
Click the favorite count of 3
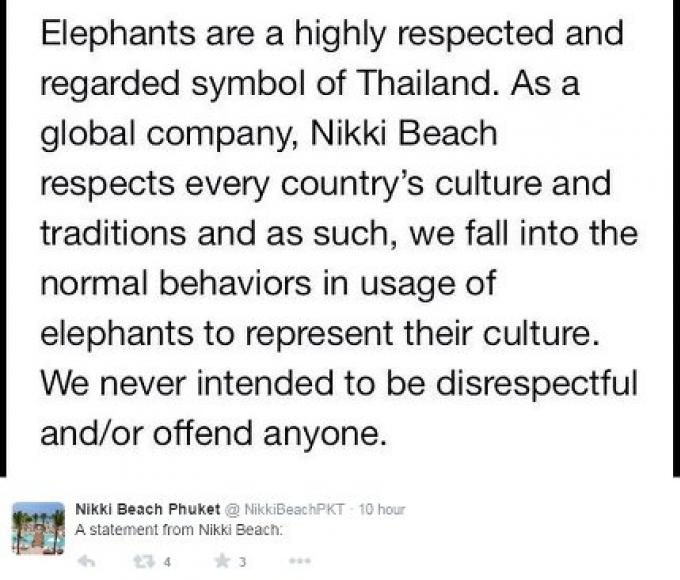click(x=243, y=562)
